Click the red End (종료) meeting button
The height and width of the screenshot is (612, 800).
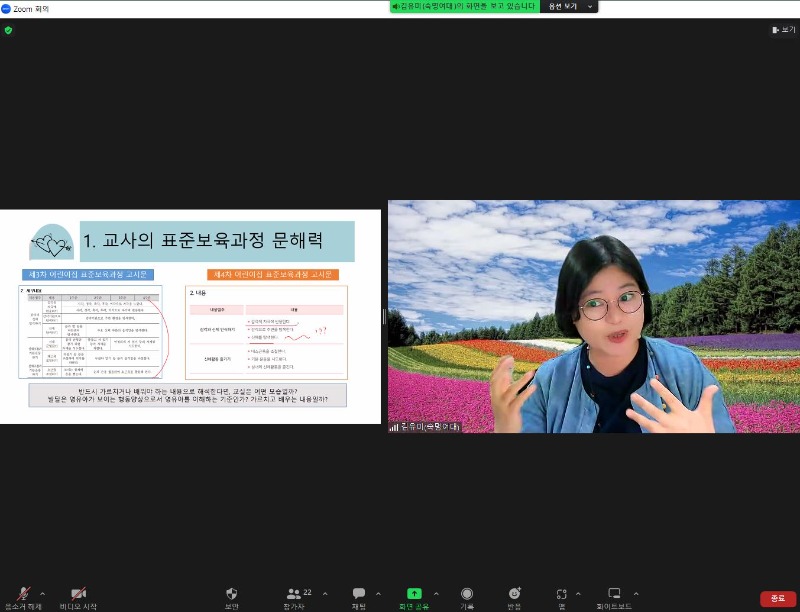point(778,598)
